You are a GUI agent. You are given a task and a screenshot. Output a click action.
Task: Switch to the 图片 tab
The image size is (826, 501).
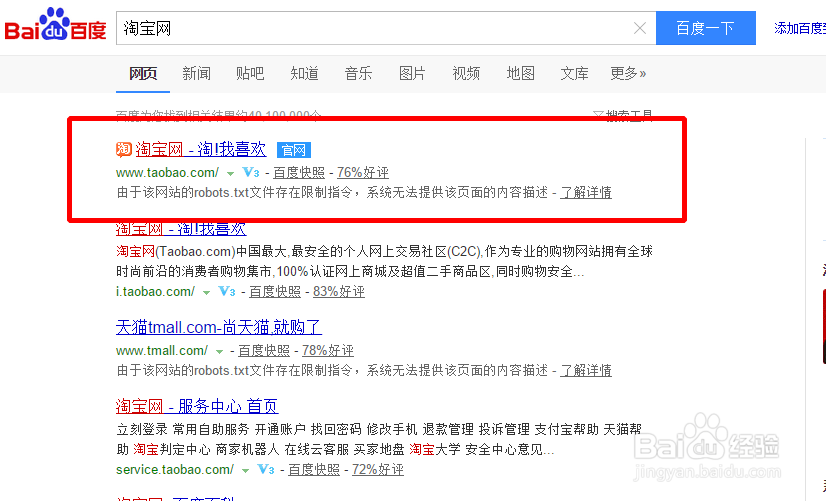(412, 73)
